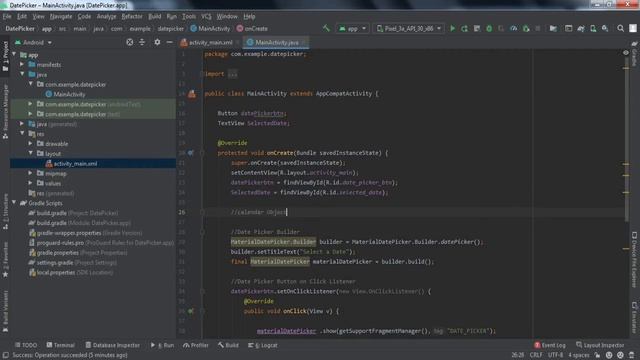This screenshot has width=640, height=360.
Task: Click the tool window quick-access icon in the status bar
Action: click(5, 355)
